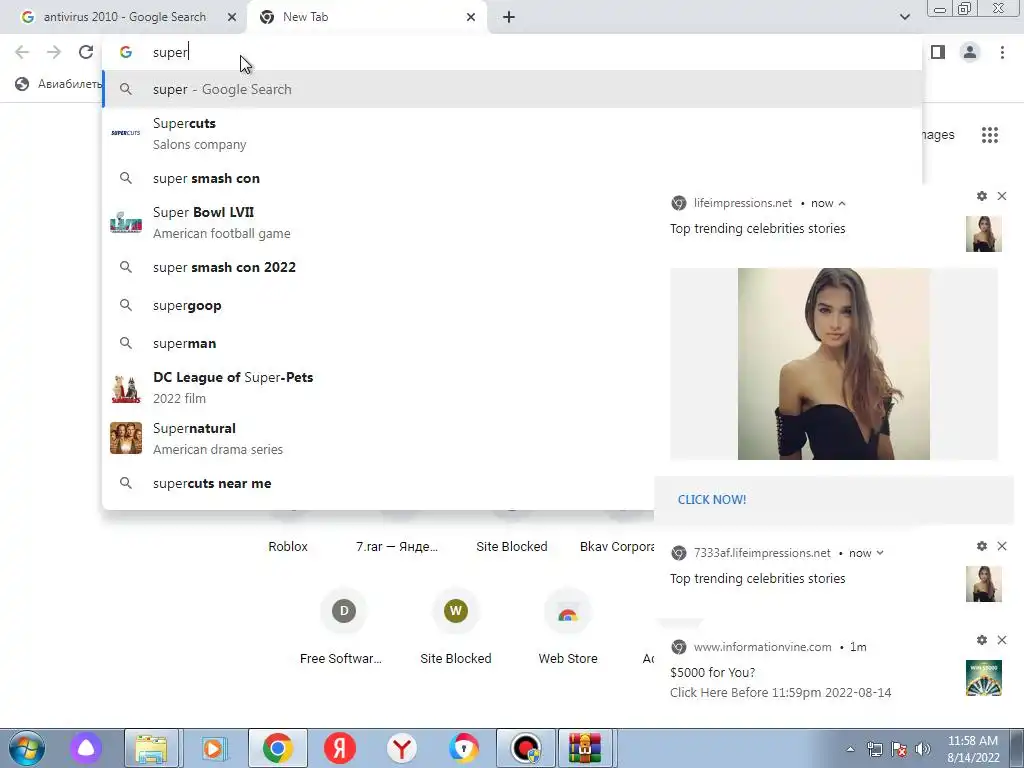
Task: Pick Supernatural drama series suggestion
Action: click(x=379, y=438)
